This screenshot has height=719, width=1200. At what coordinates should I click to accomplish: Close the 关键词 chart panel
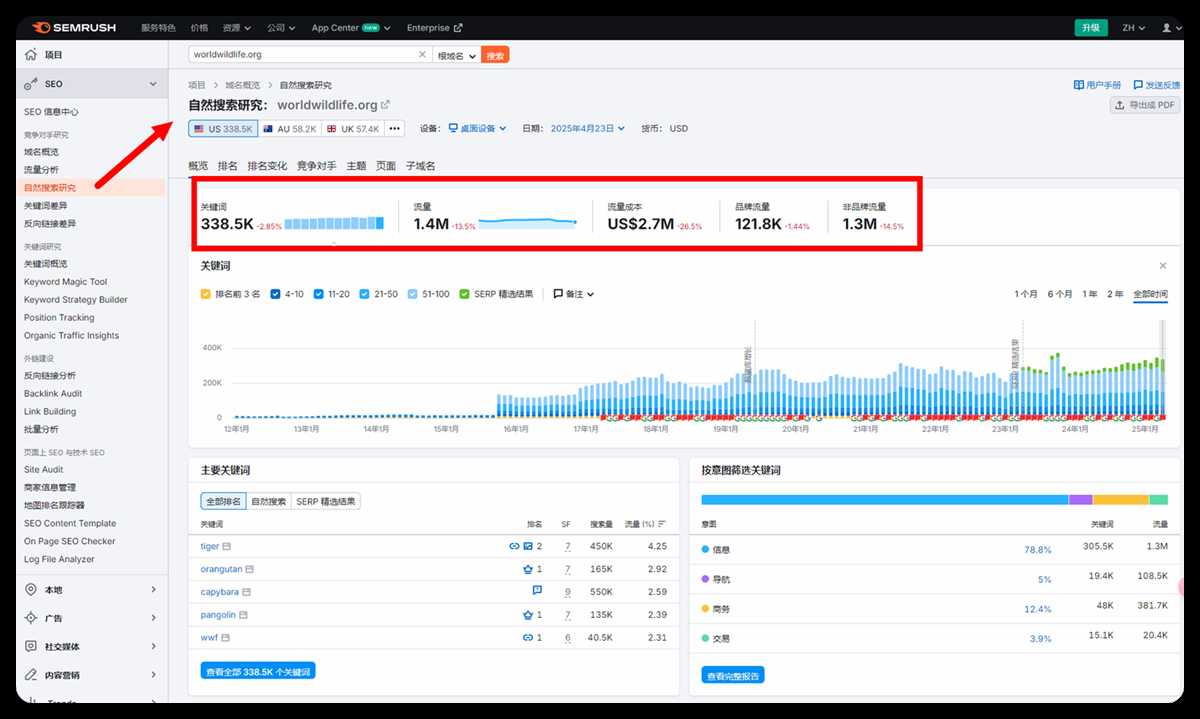click(x=1163, y=266)
